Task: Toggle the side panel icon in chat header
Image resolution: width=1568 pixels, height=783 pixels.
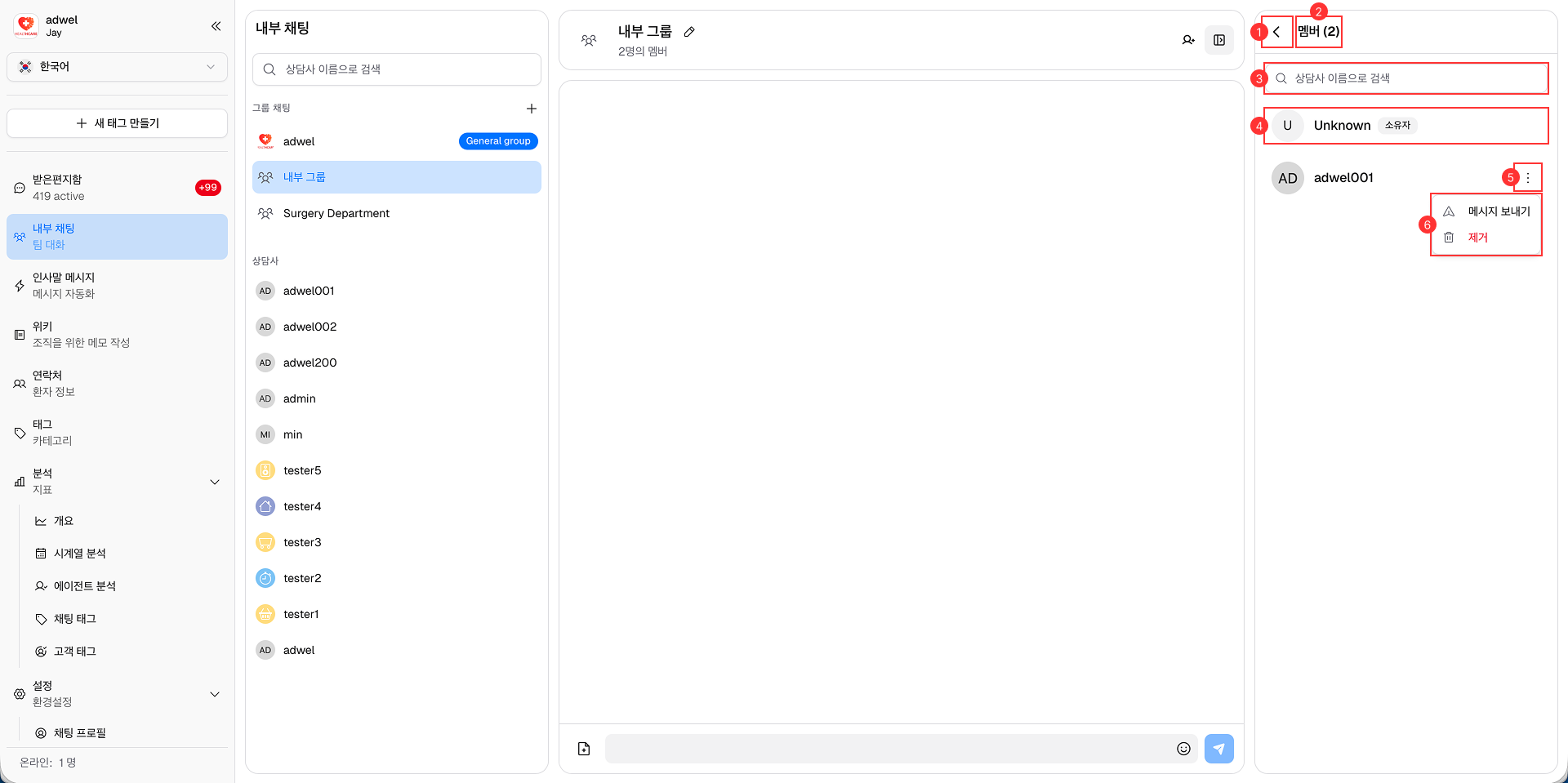Action: point(1218,40)
